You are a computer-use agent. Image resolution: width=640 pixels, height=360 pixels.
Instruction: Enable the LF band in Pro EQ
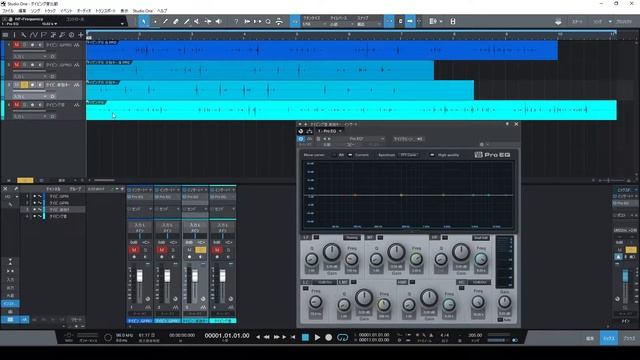[x=316, y=237]
